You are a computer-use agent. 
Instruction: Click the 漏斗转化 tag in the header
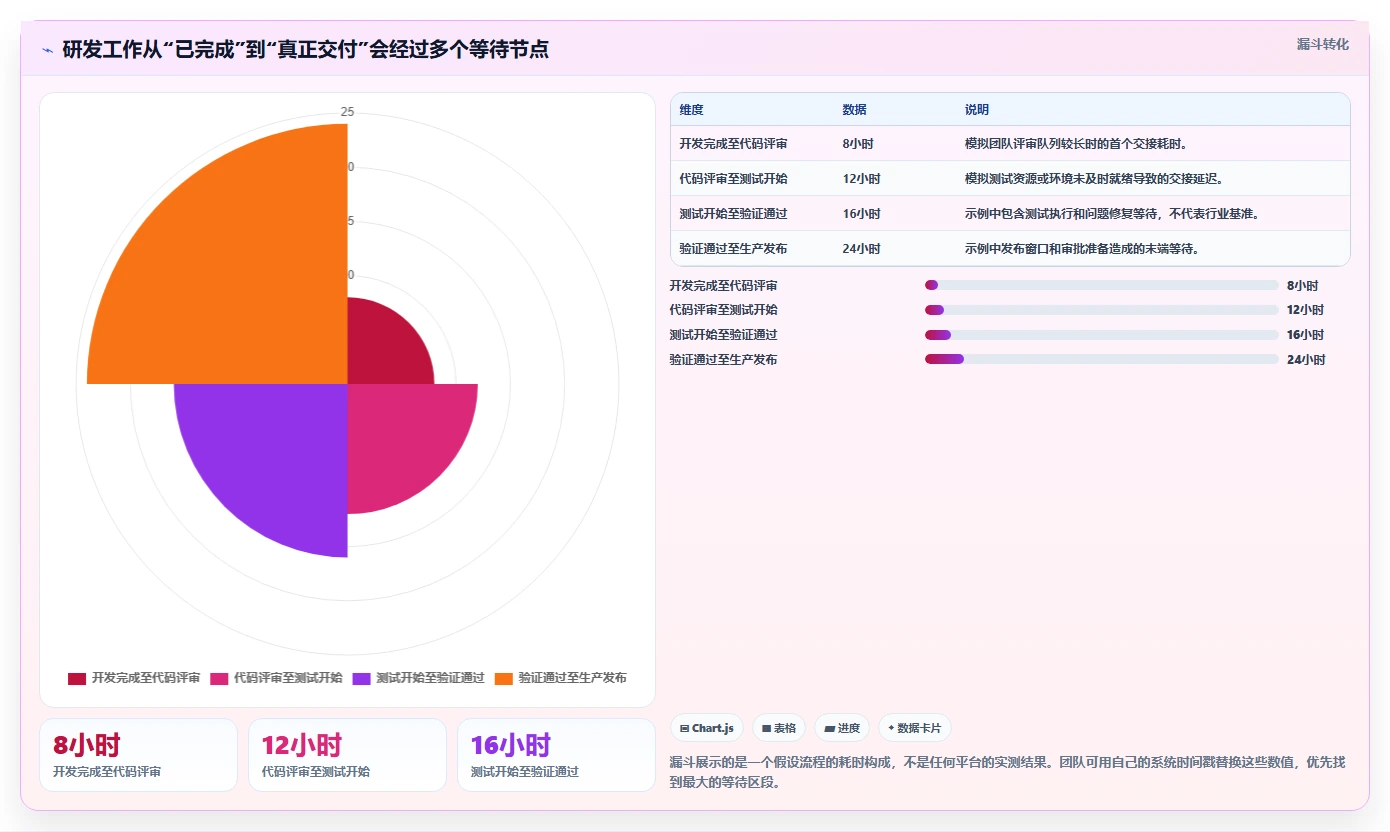[1323, 44]
